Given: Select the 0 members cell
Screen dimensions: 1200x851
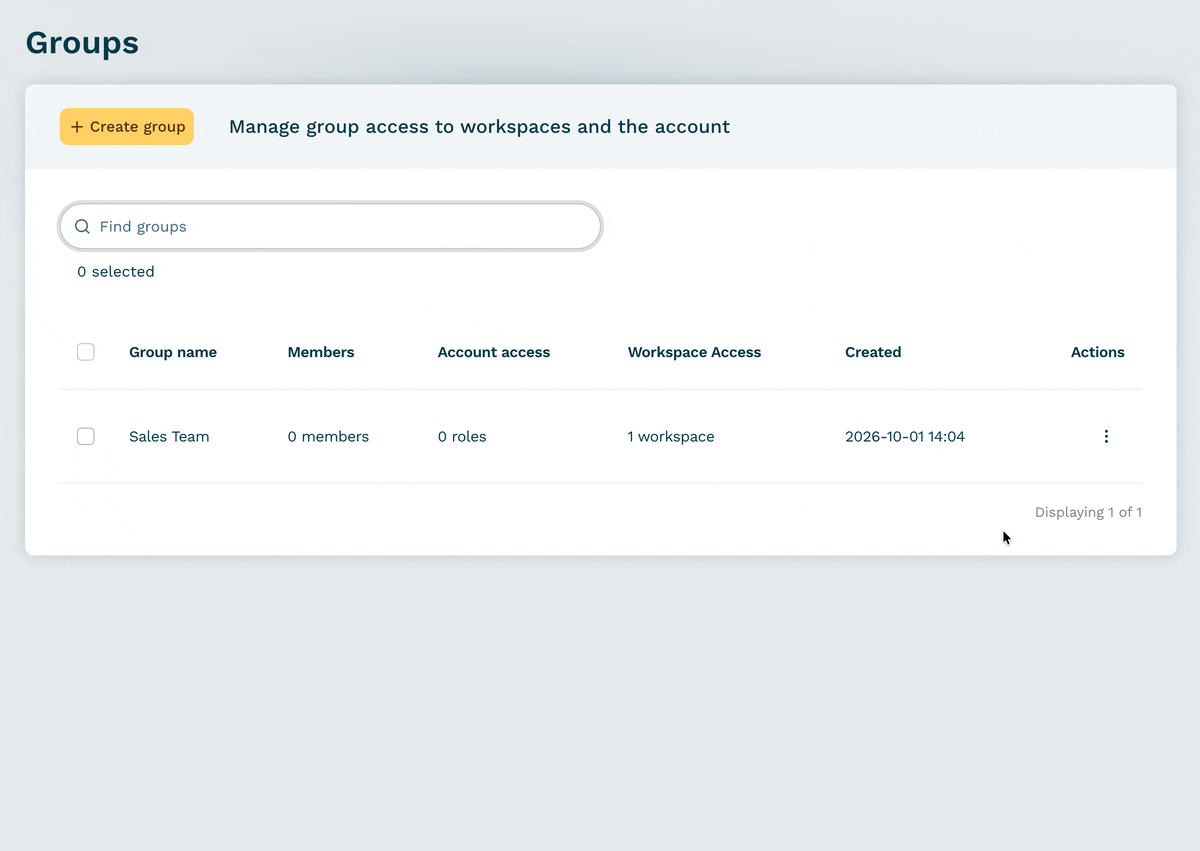Looking at the screenshot, I should point(328,437).
